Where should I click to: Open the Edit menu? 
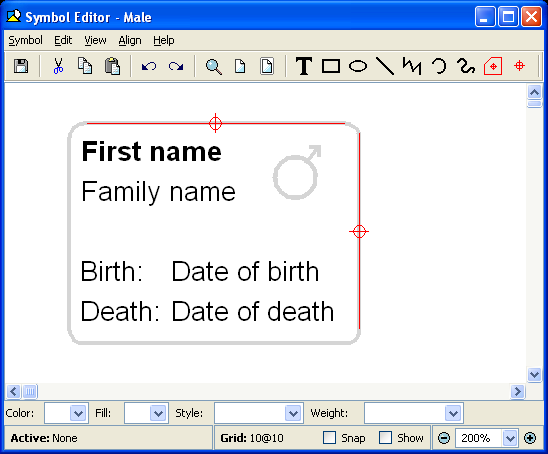point(63,41)
